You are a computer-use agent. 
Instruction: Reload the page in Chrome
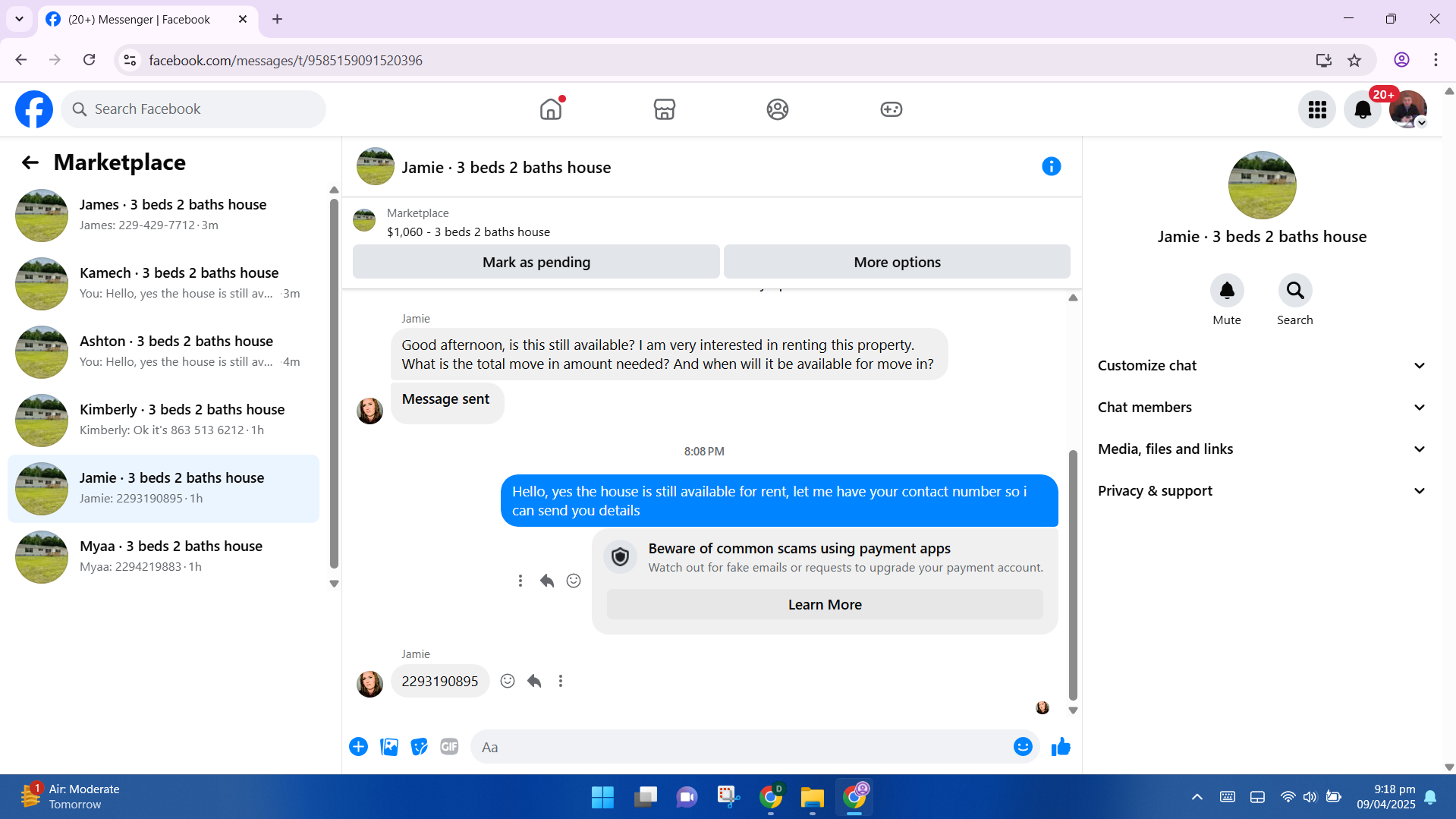coord(89,60)
